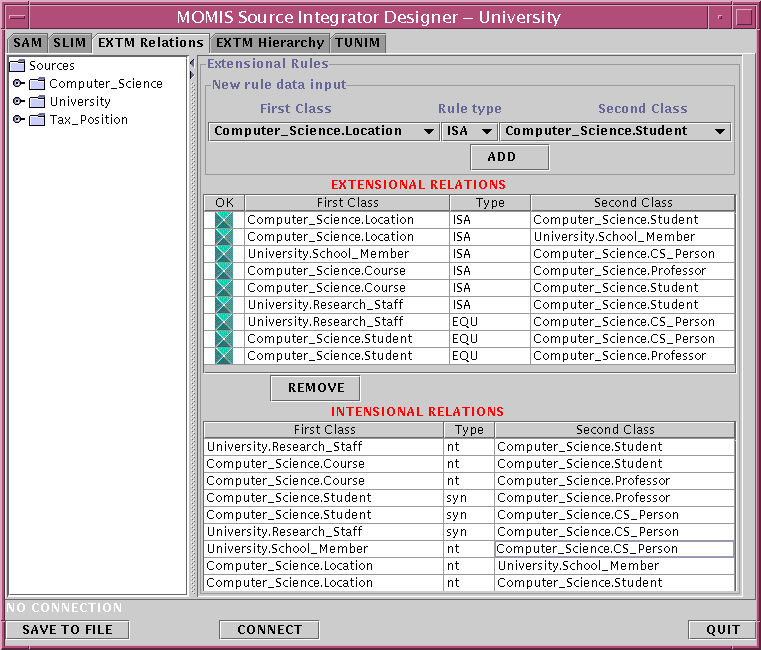This screenshot has width=761, height=650.
Task: Toggle OK checkbox for last Computer_Science.Student EQU row
Action: click(223, 356)
